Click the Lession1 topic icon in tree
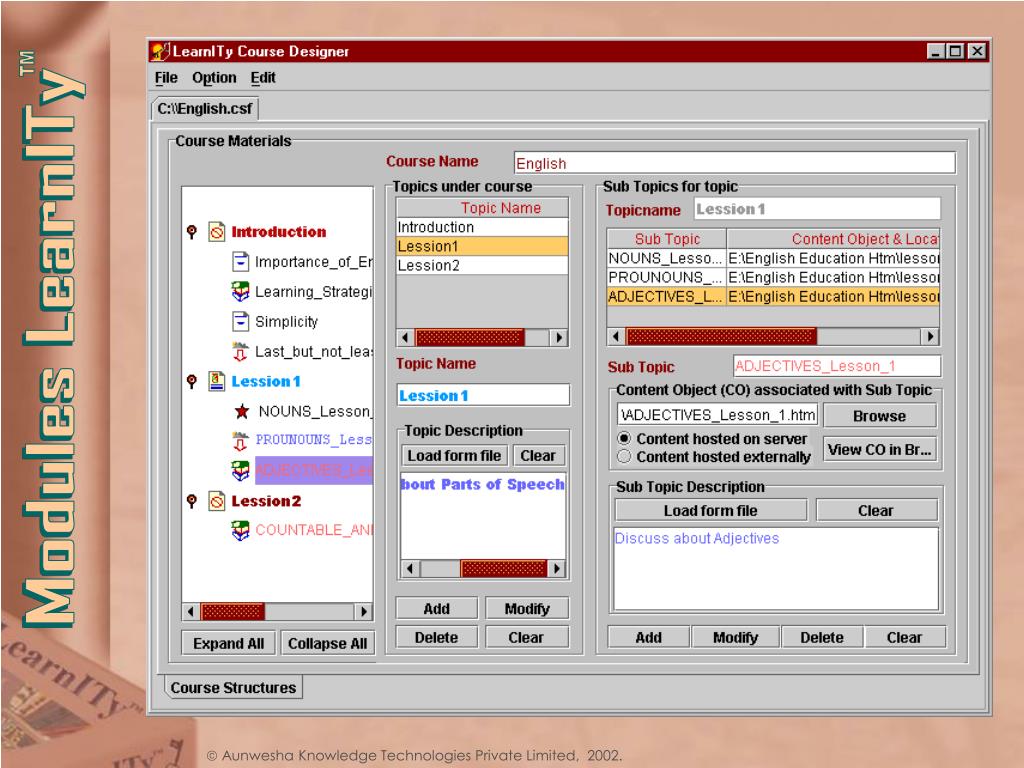The height and width of the screenshot is (768, 1024). (216, 381)
